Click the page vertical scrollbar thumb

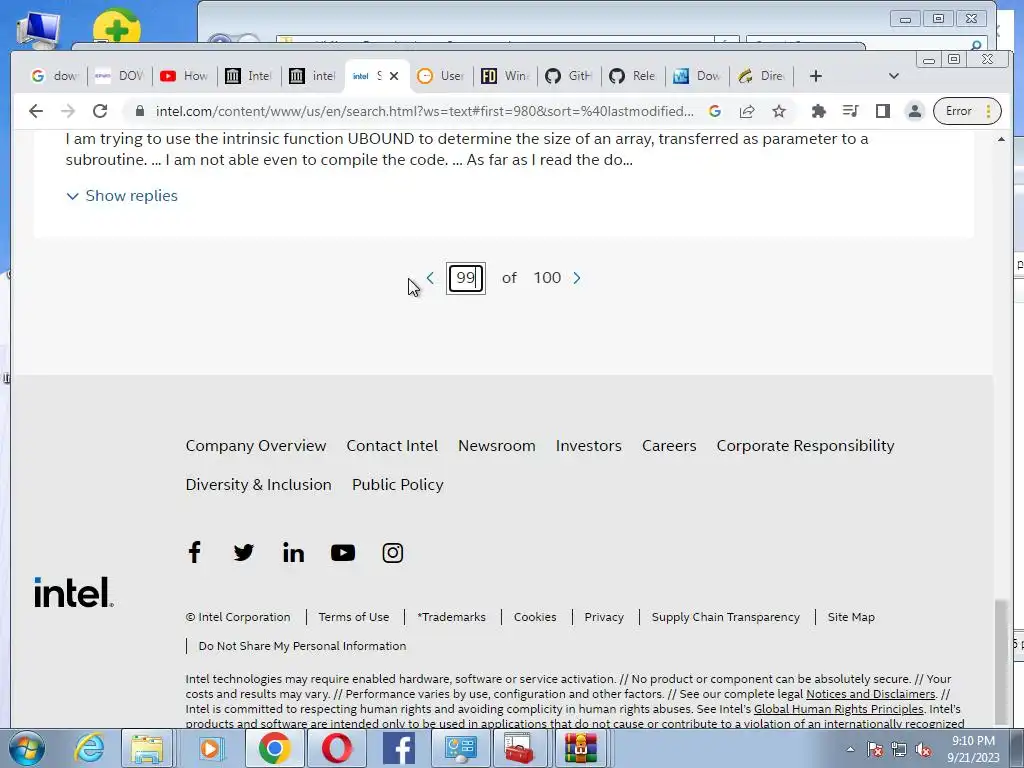coord(1000,662)
